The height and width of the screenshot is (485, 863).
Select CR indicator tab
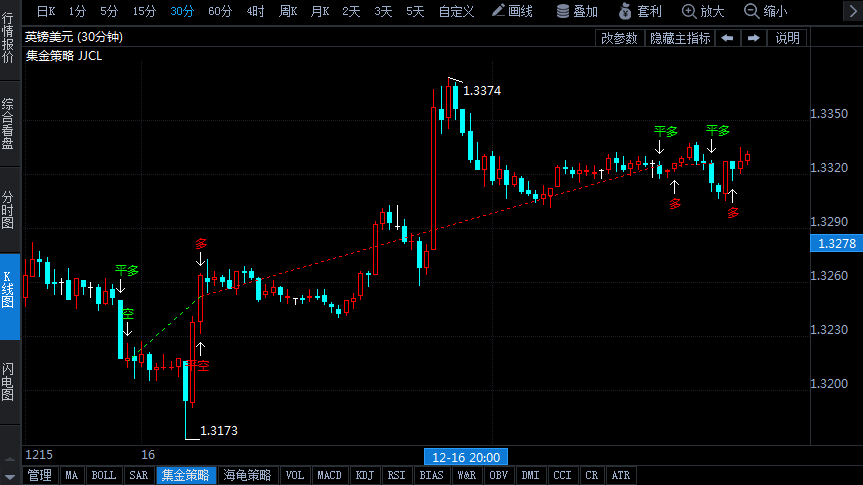592,475
